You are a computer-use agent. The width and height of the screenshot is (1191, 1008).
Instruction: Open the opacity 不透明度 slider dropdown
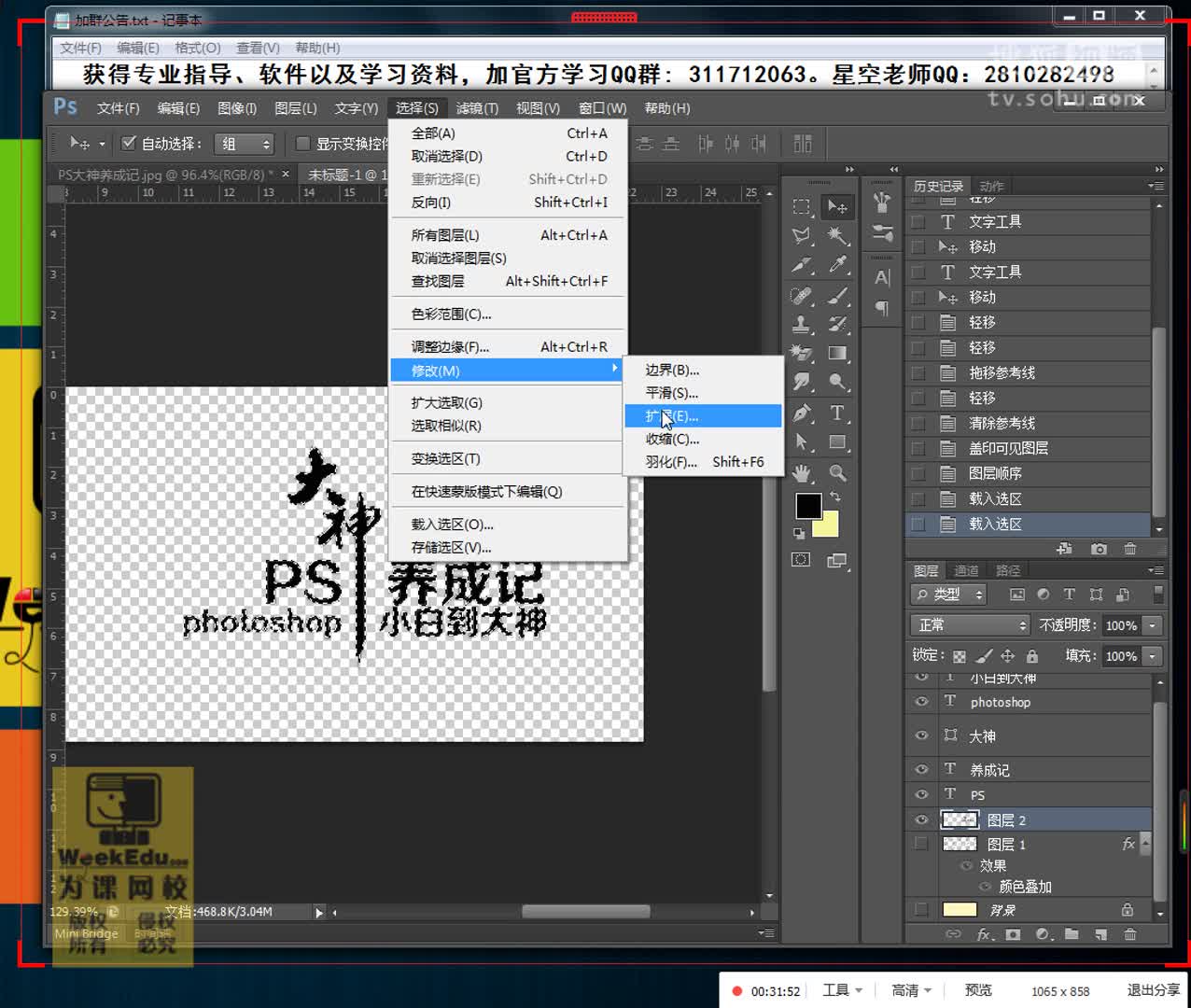point(1153,625)
